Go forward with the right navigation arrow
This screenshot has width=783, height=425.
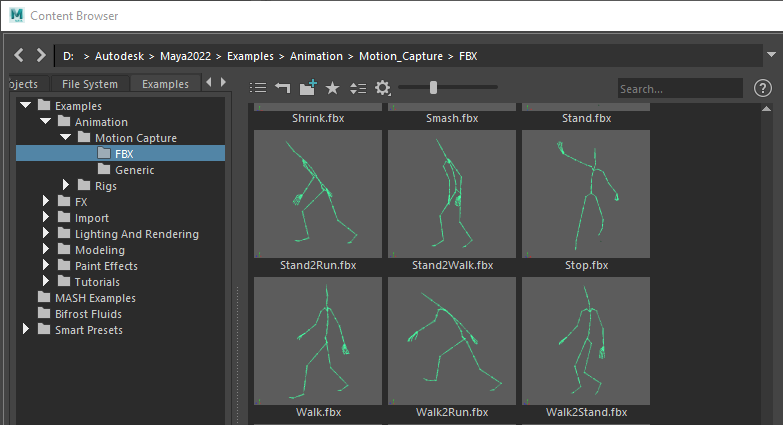(41, 55)
